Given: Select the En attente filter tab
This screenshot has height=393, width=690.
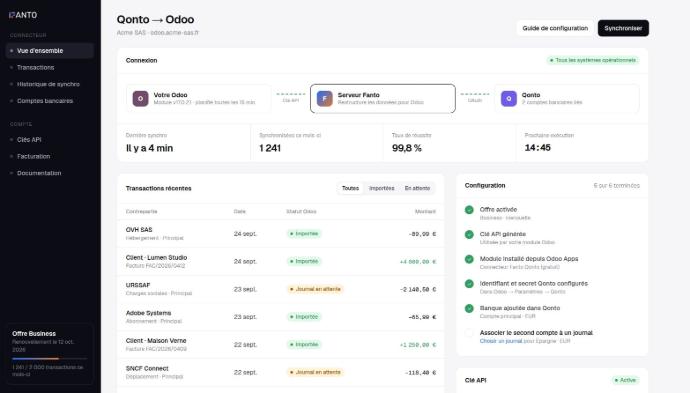Looking at the screenshot, I should [417, 188].
